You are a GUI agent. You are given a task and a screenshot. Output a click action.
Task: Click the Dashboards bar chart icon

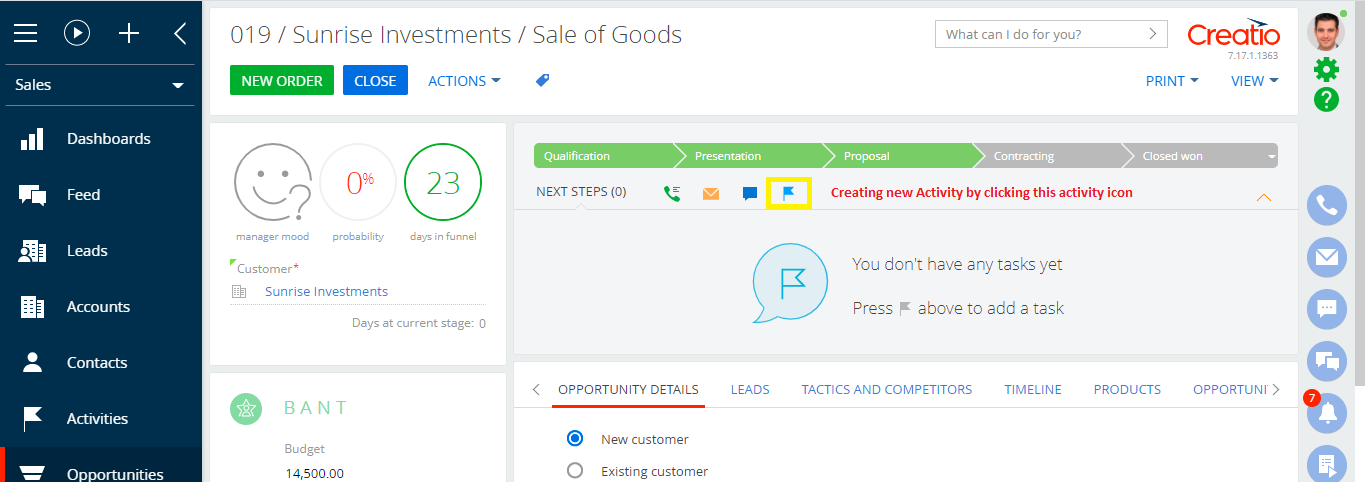[x=33, y=139]
